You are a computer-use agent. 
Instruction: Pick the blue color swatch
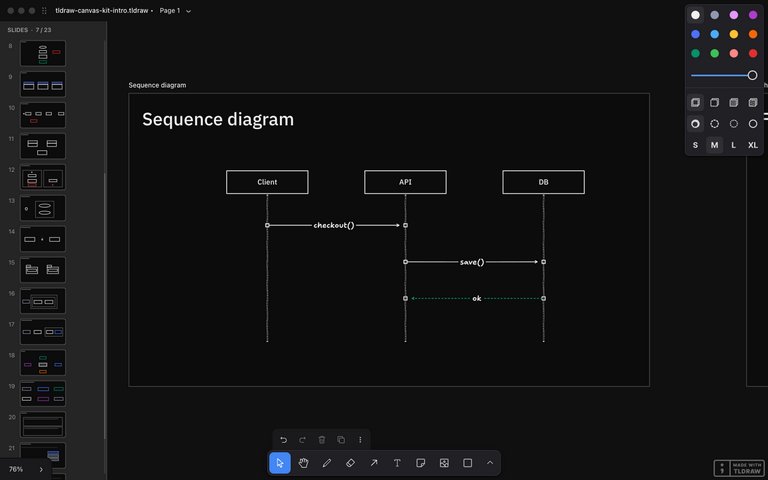(695, 34)
